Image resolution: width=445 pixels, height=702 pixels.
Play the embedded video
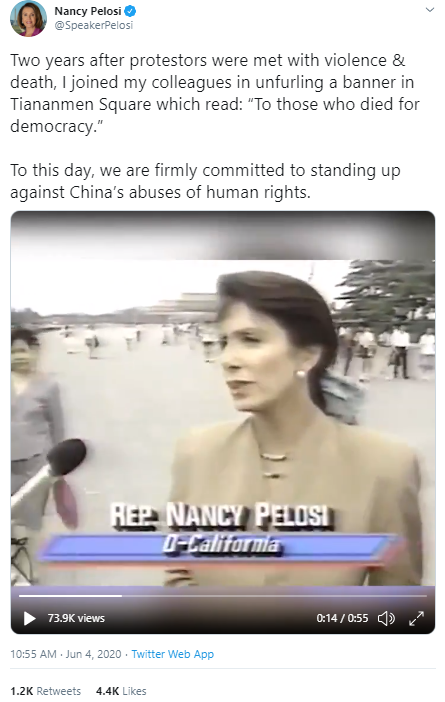pyautogui.click(x=30, y=618)
